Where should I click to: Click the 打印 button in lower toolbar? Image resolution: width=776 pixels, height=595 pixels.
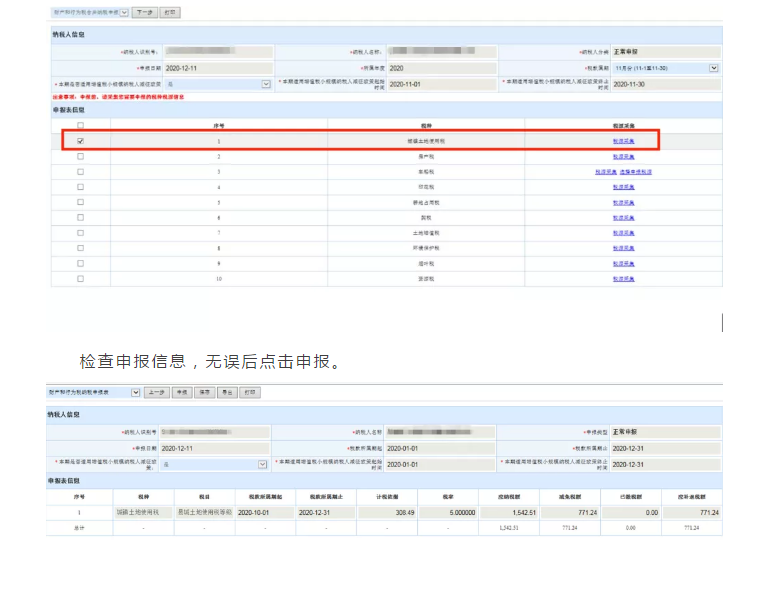point(250,393)
